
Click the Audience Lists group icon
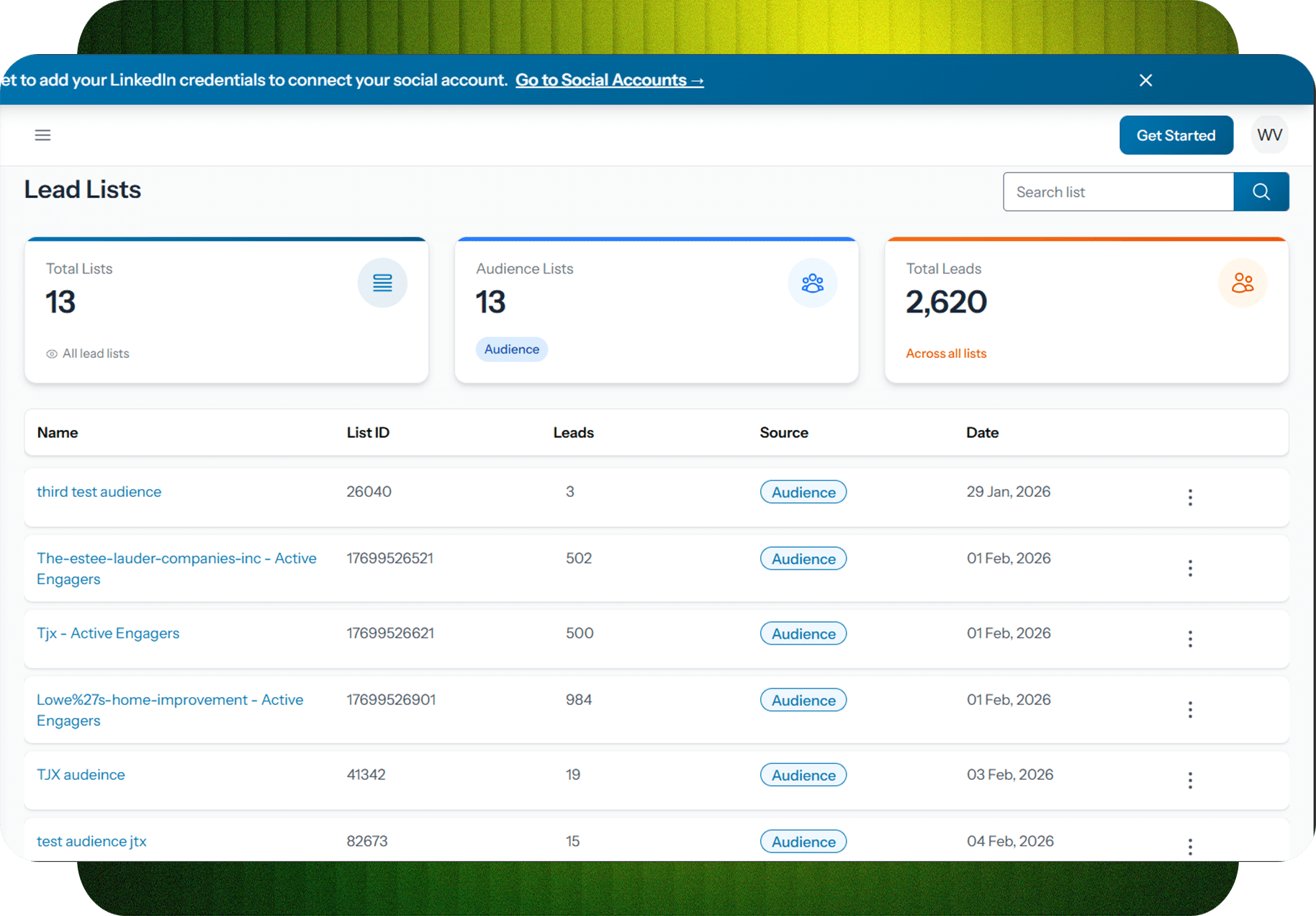(812, 283)
